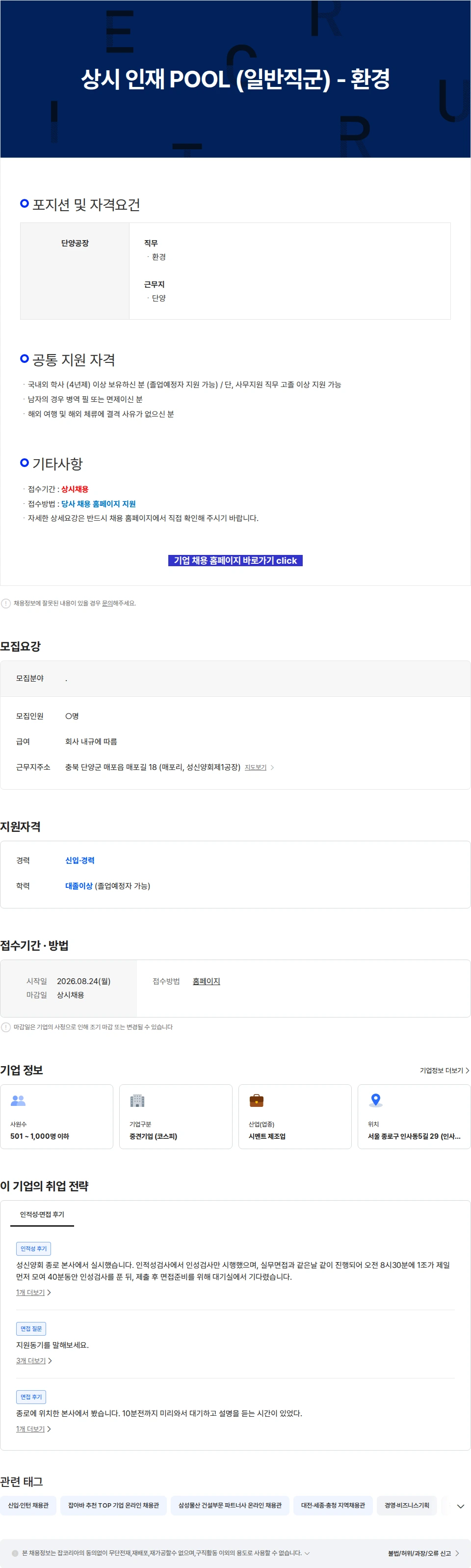471x1568 pixels.
Task: Click the 면접 후기 badge
Action: (31, 1397)
